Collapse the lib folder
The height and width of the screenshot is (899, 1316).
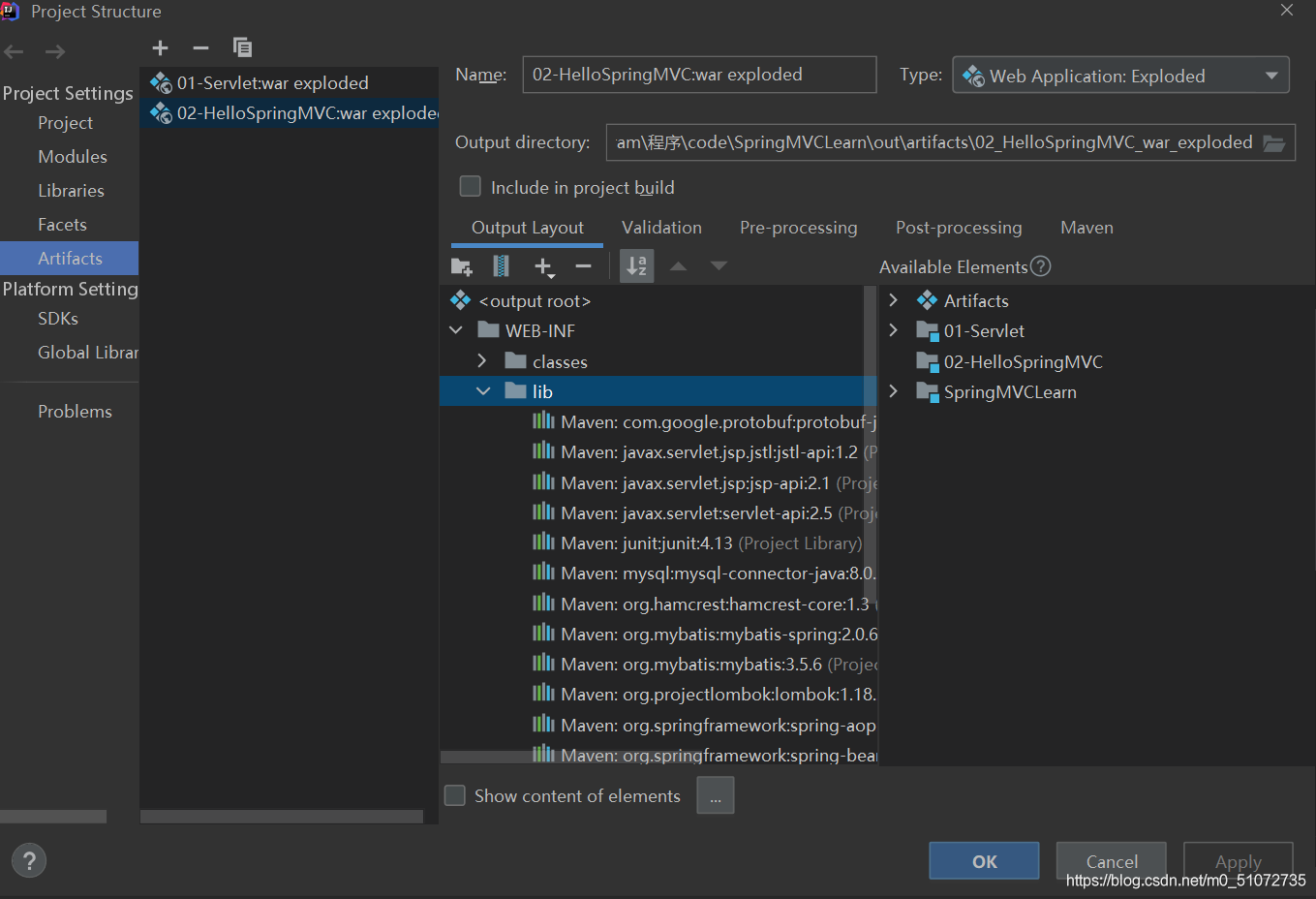pyautogui.click(x=483, y=391)
